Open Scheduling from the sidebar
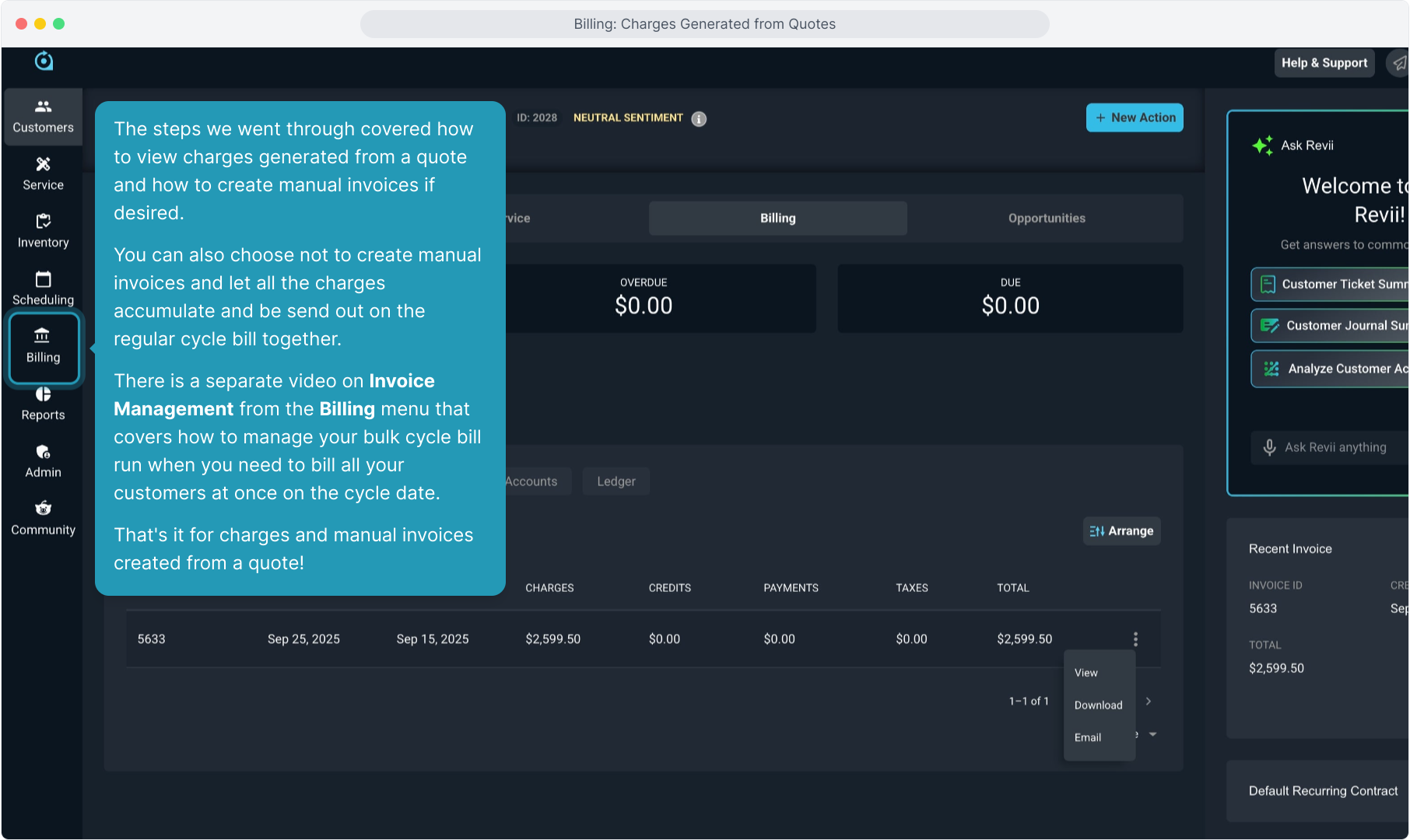This screenshot has height=840, width=1410. [x=43, y=289]
